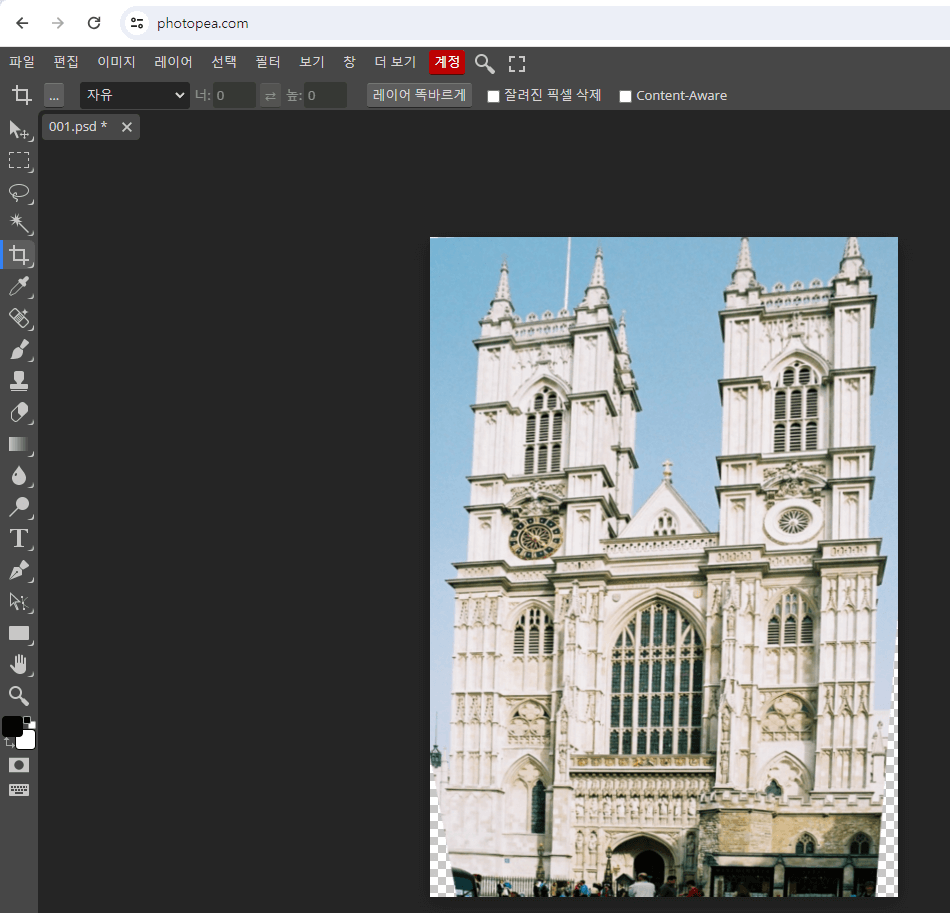
Task: Select the Move tool
Action: click(x=19, y=130)
